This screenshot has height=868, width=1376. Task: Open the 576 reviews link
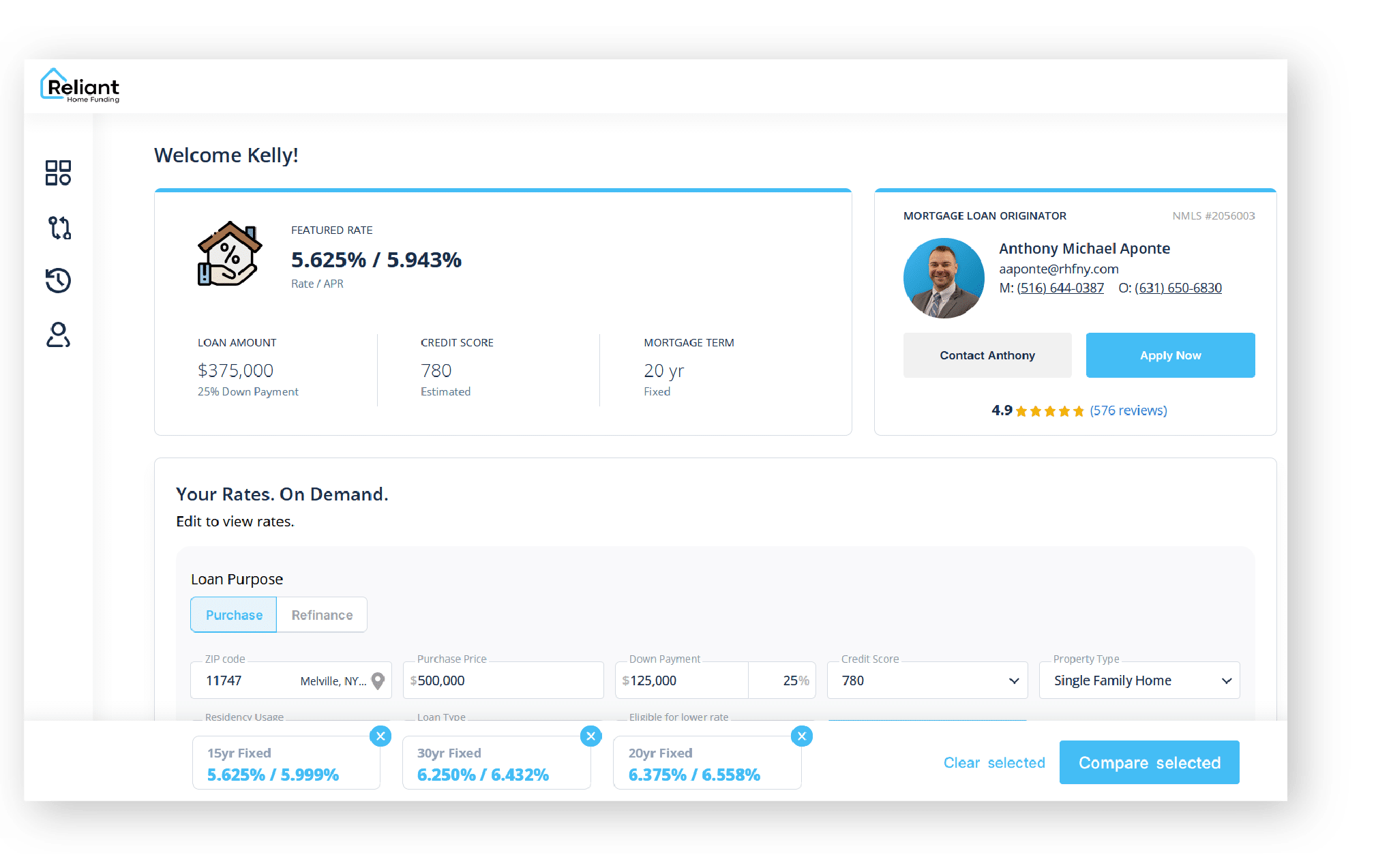[1128, 410]
